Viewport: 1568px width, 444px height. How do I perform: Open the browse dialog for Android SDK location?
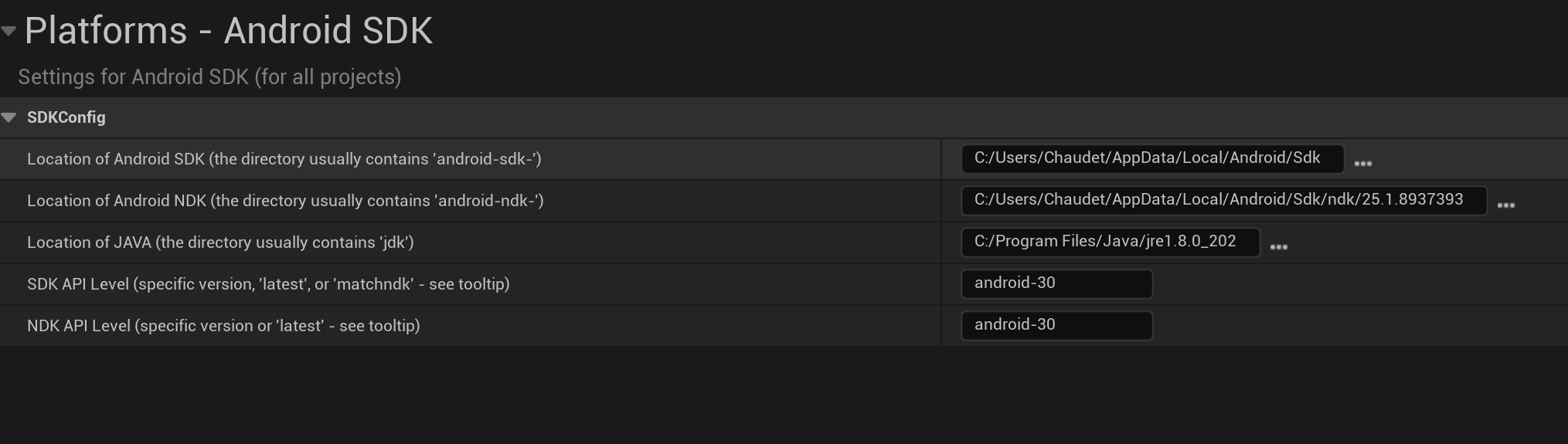[x=1363, y=163]
